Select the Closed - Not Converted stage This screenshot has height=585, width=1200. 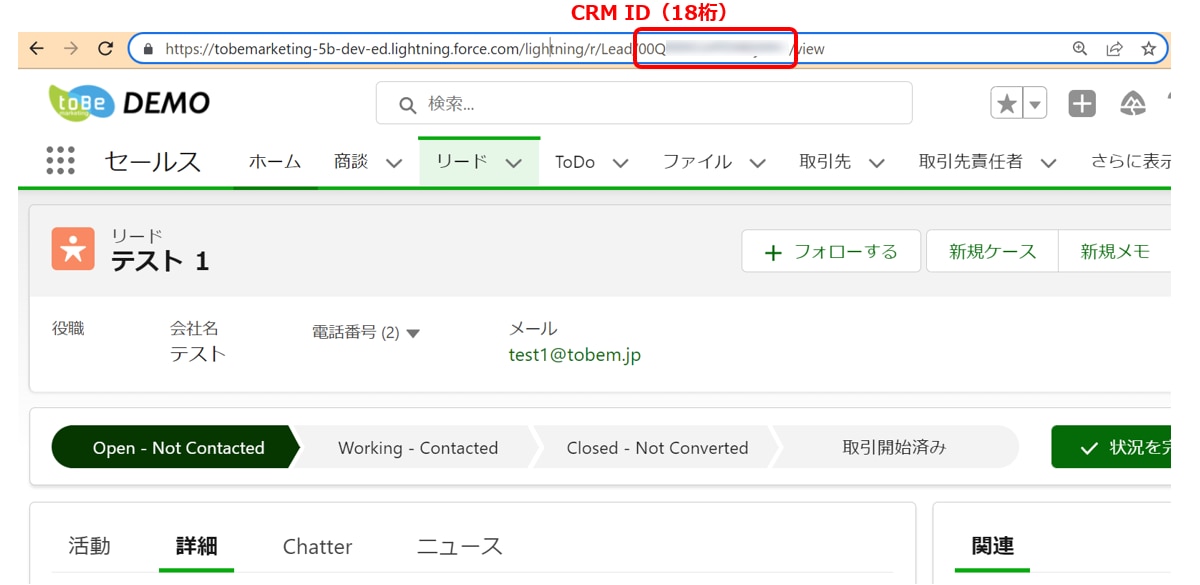pos(657,447)
